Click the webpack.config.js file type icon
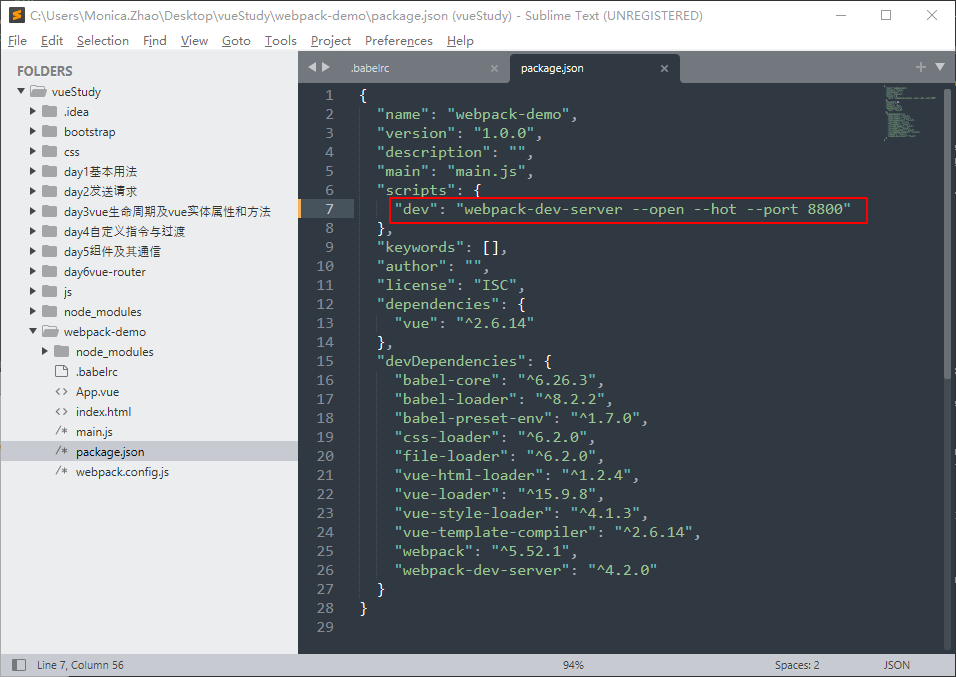The height and width of the screenshot is (677, 956). coord(61,471)
